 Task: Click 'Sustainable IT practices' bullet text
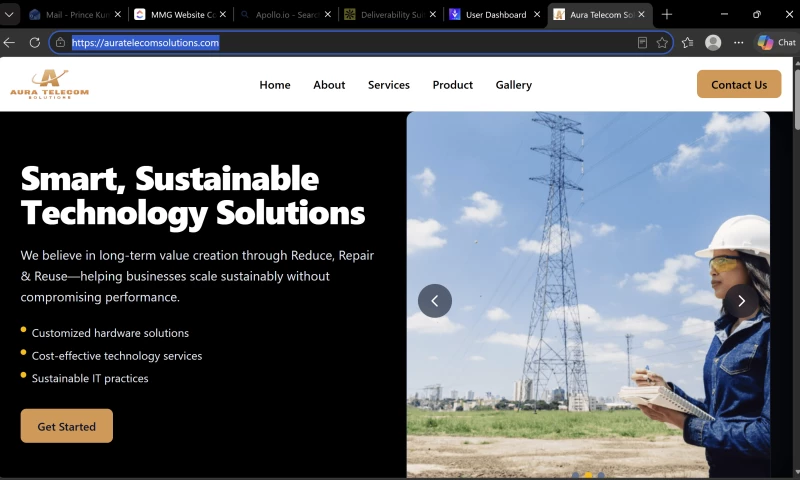[x=90, y=378]
